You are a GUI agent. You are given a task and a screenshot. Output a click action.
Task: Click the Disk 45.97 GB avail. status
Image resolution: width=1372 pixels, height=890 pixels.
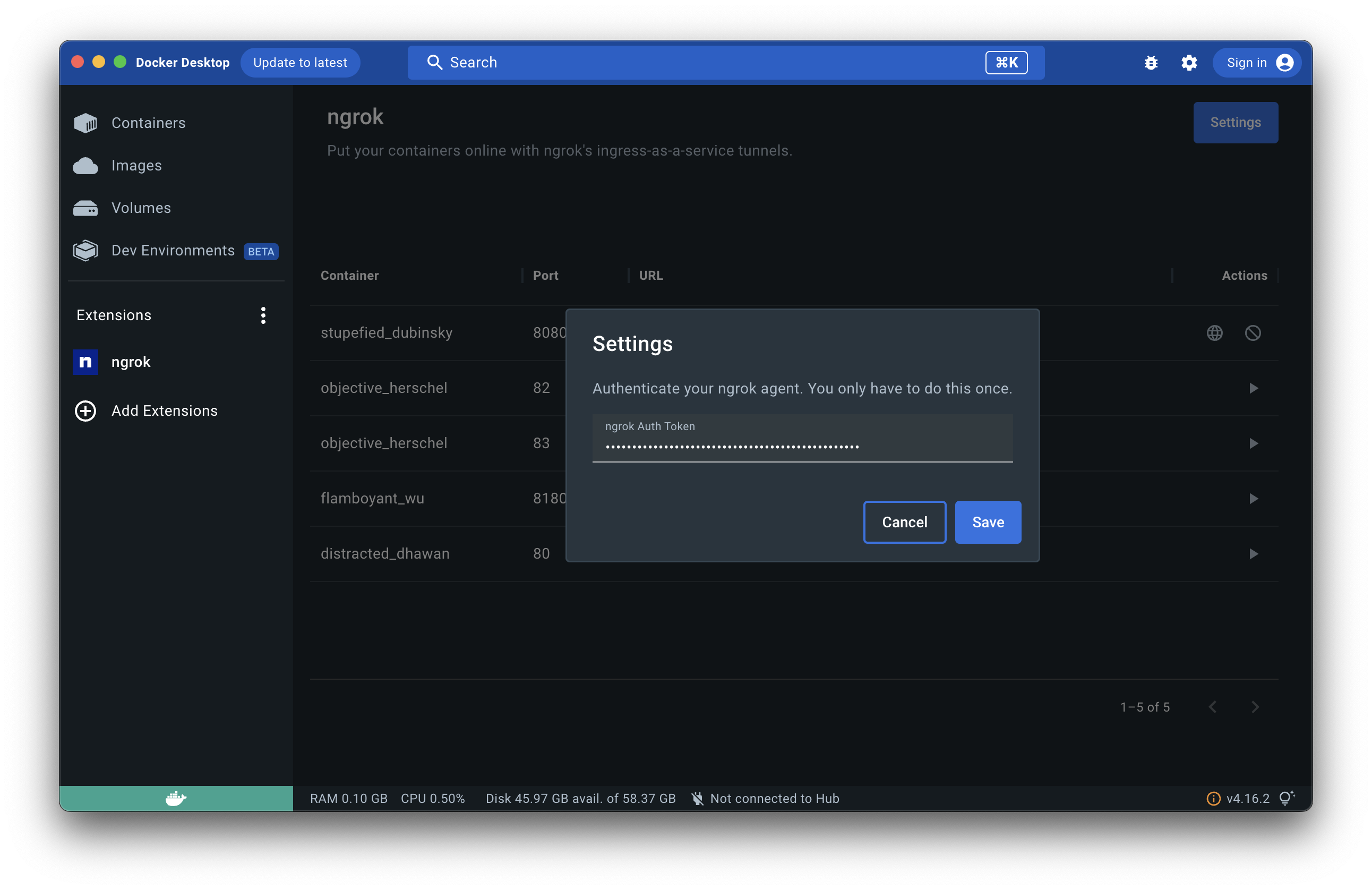tap(580, 798)
